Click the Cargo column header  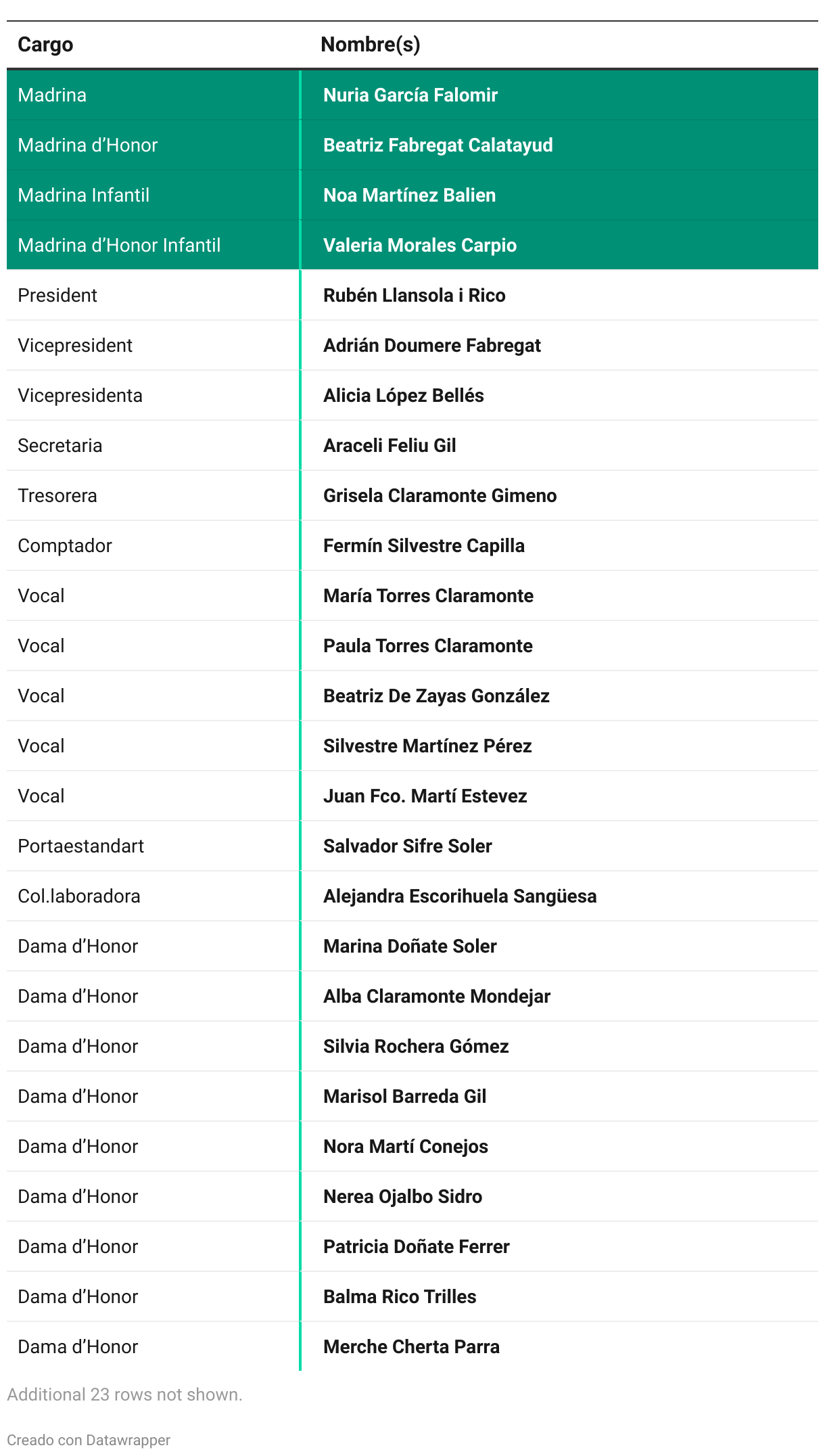45,45
